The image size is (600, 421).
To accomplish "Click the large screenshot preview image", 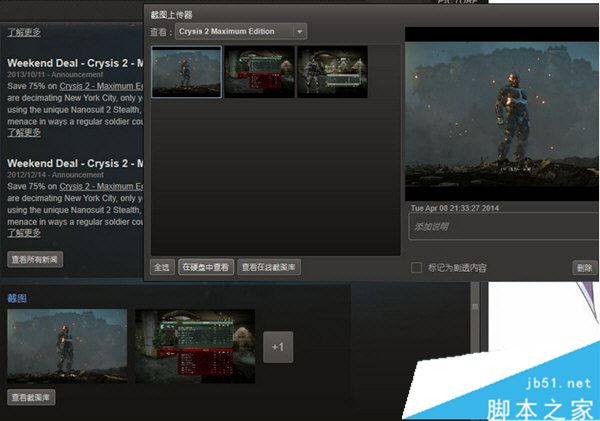I will [502, 114].
